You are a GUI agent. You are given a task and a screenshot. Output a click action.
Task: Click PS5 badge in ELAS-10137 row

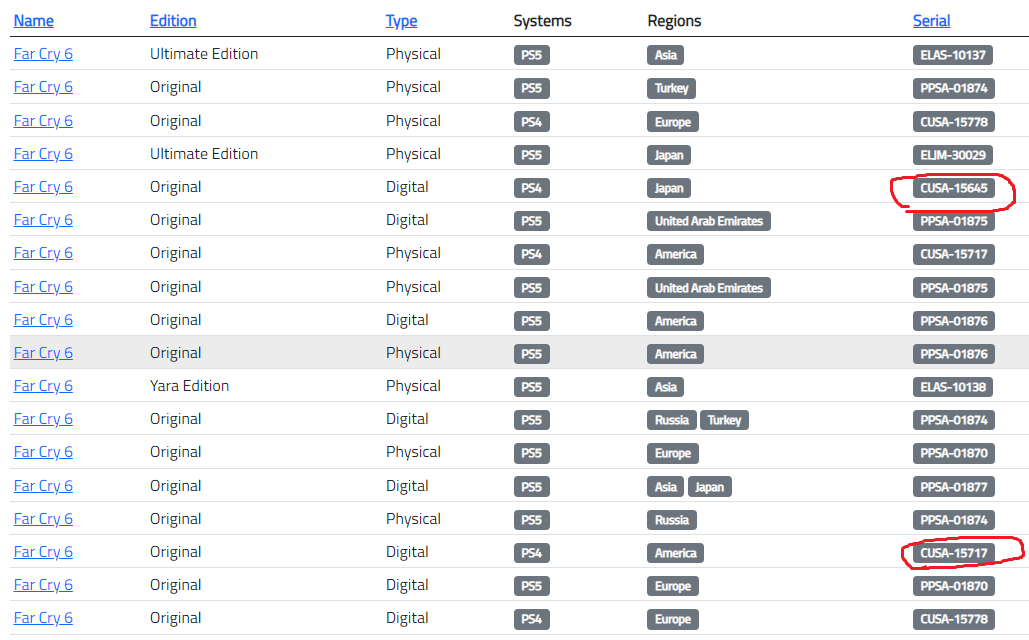(532, 55)
